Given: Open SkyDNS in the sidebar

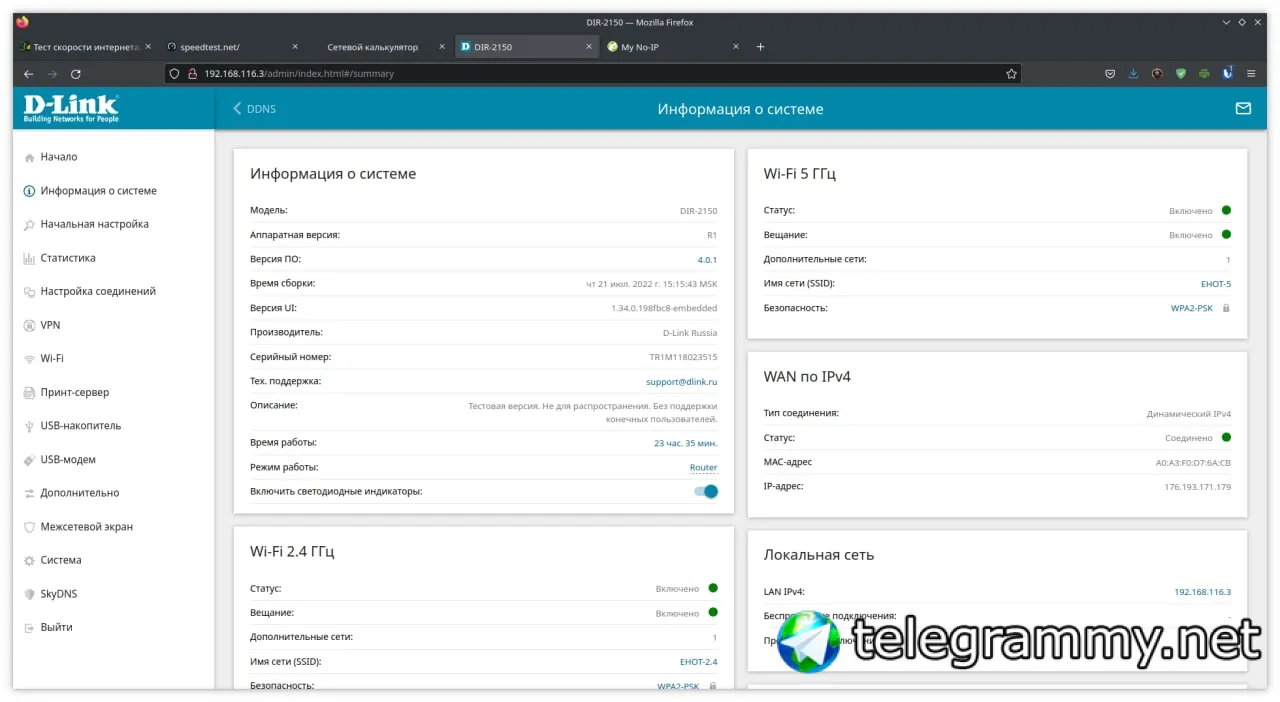Looking at the screenshot, I should (x=58, y=594).
